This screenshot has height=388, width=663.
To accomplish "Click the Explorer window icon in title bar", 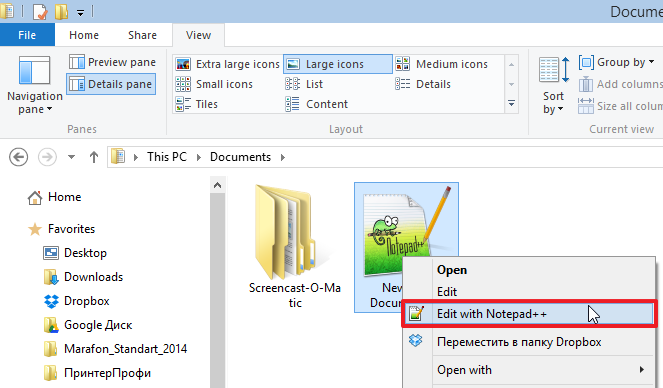I will click(7, 11).
